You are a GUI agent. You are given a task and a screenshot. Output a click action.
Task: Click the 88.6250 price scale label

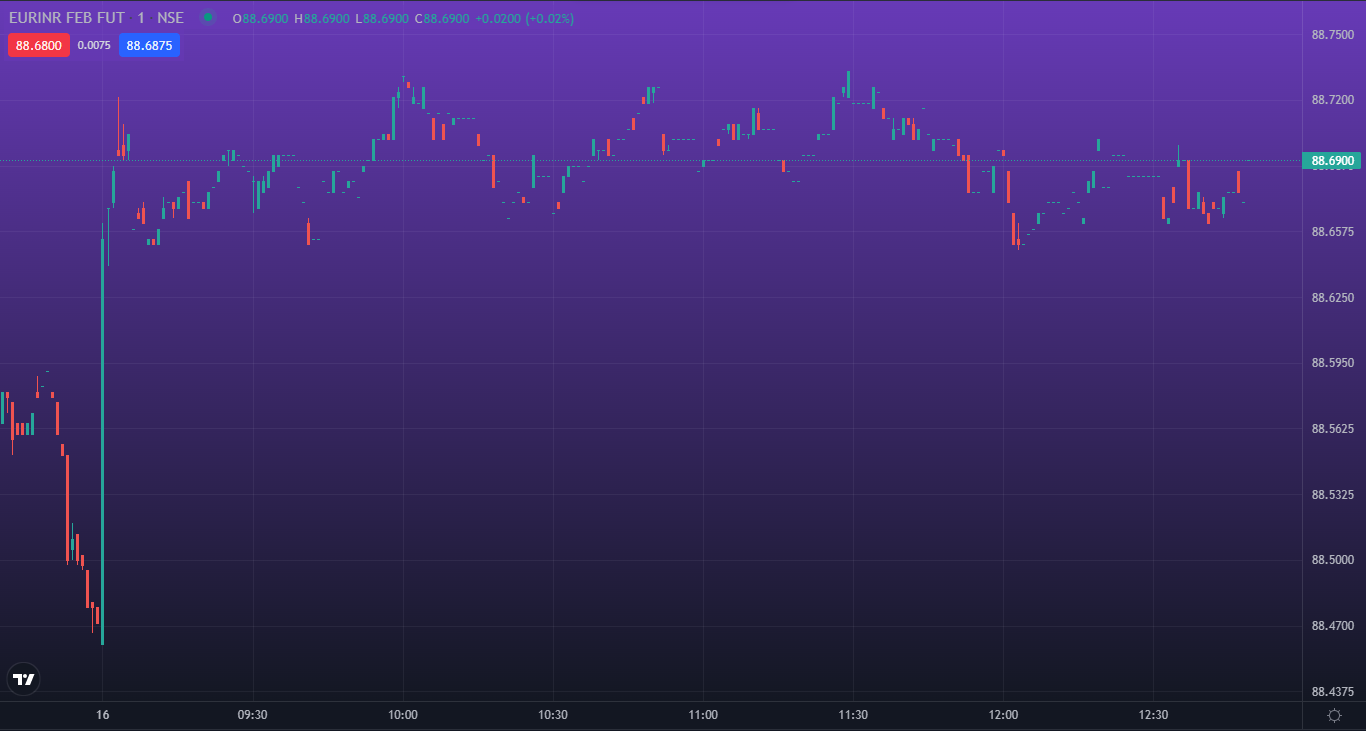tap(1332, 298)
